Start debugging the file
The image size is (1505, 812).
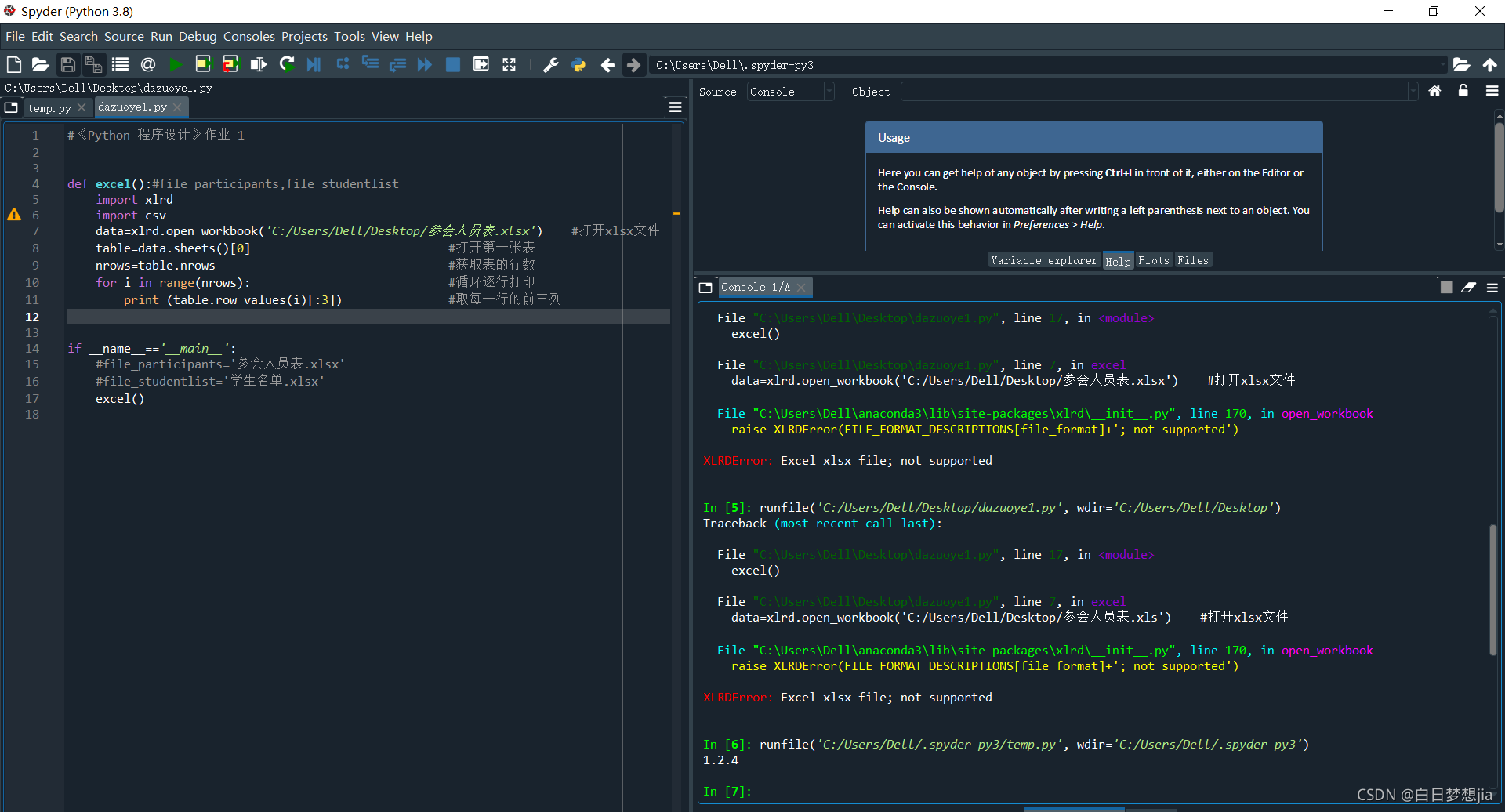[x=314, y=64]
